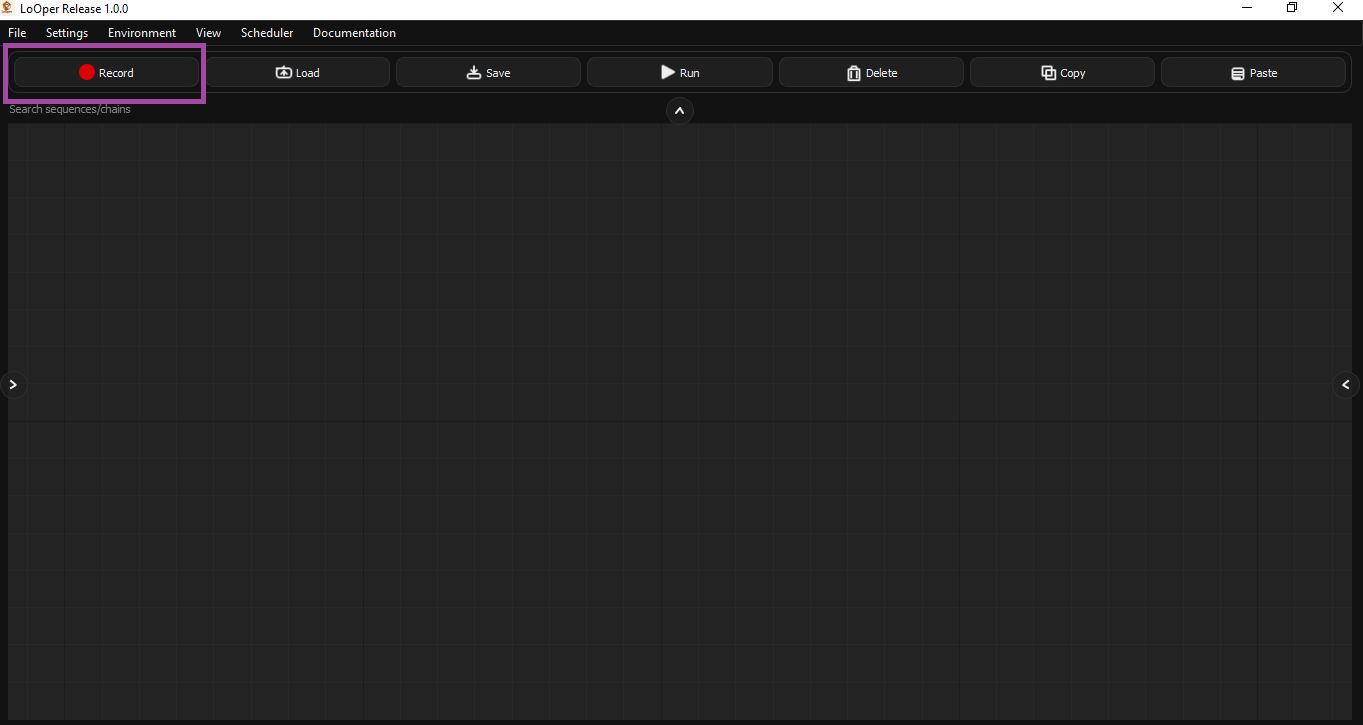Expand the right side panel
This screenshot has width=1363, height=725.
coord(1346,384)
